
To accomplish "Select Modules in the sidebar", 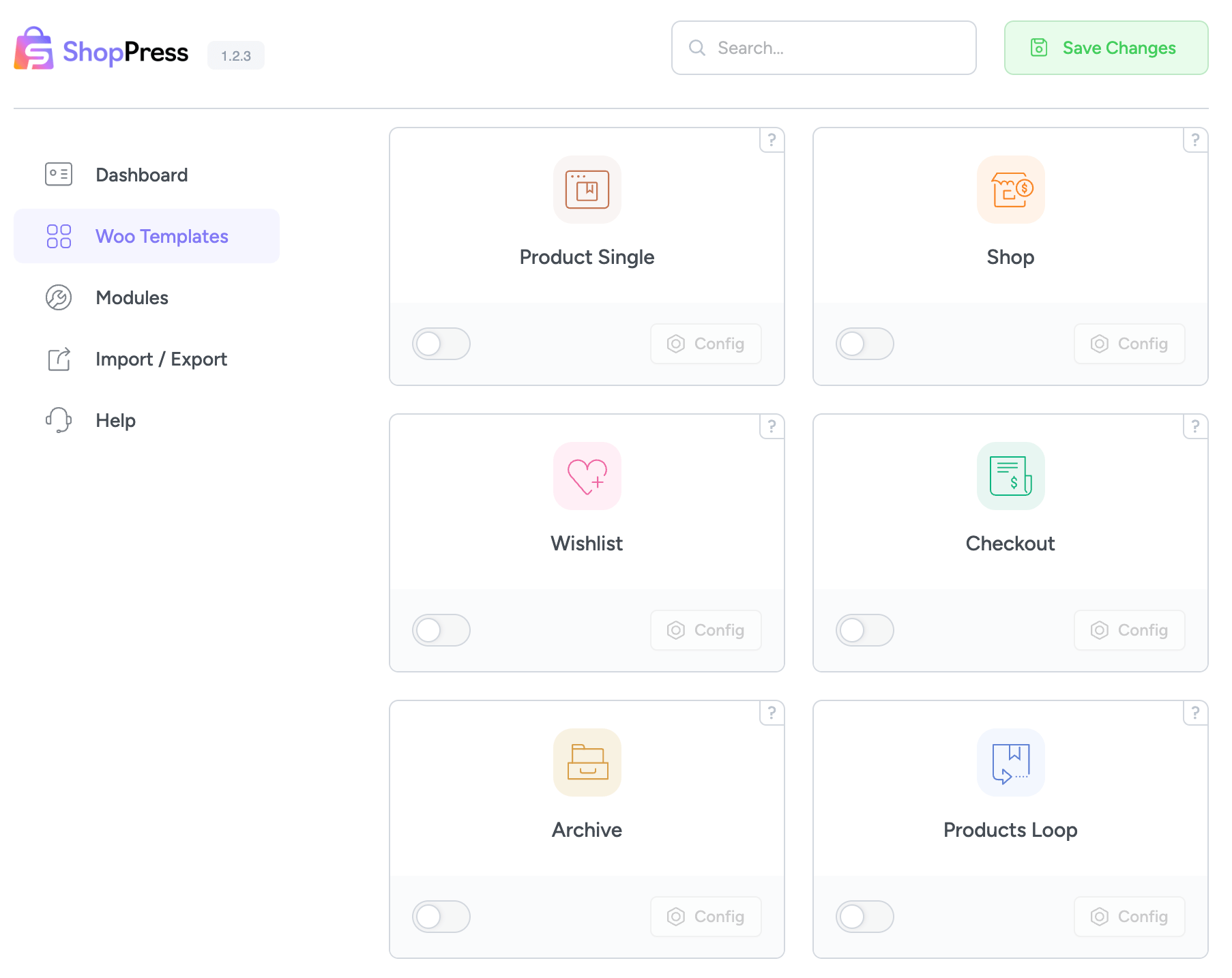I will [x=132, y=297].
